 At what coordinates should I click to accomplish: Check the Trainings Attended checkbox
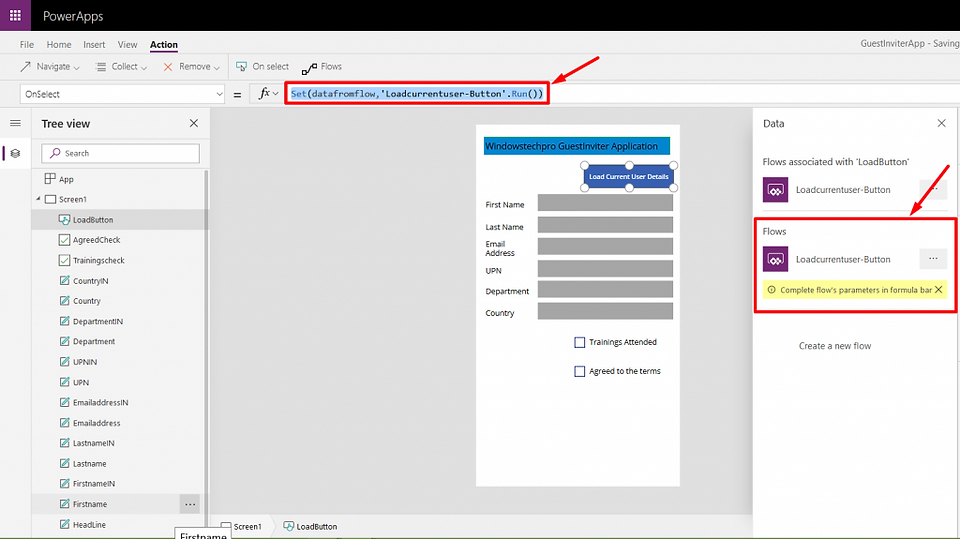tap(579, 342)
